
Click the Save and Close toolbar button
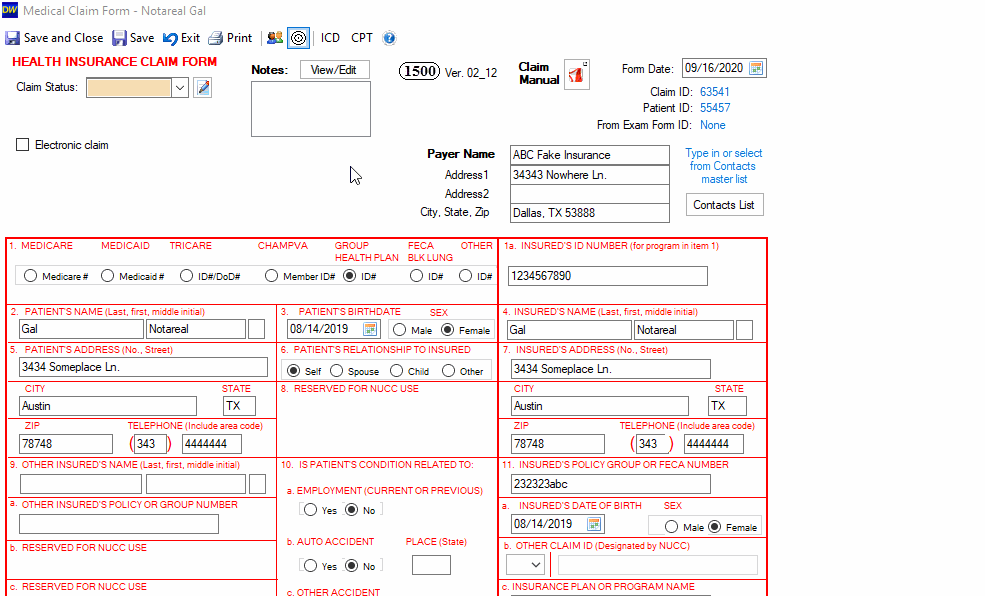[x=54, y=38]
